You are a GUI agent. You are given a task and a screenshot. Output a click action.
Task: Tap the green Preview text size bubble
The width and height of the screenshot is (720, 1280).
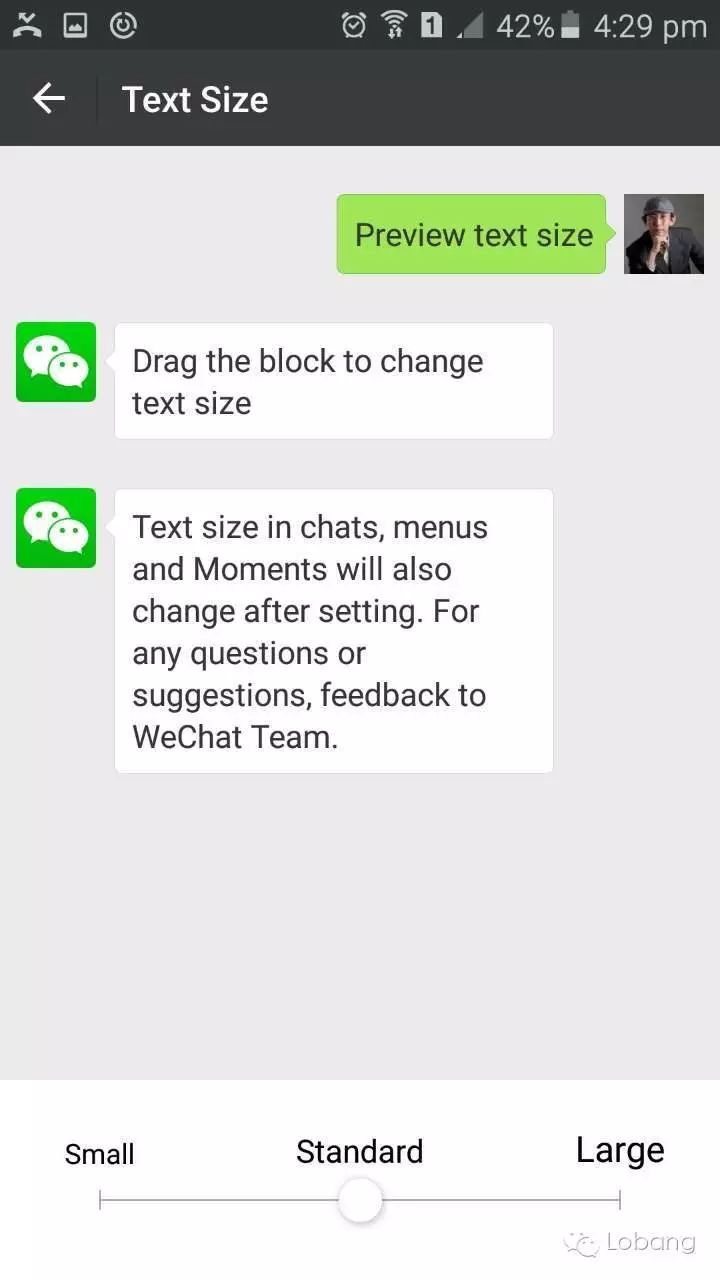coord(472,234)
